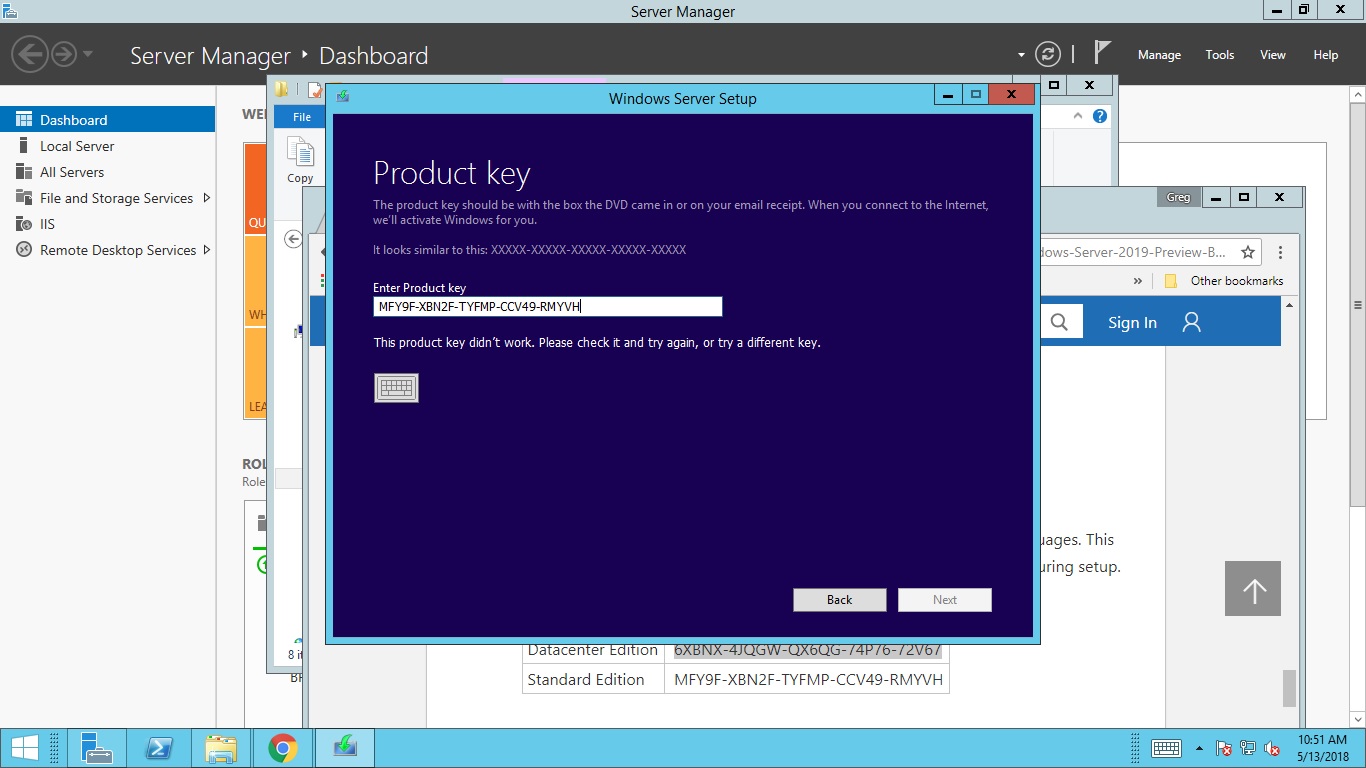Show hidden icons in the system tray

[1197, 747]
